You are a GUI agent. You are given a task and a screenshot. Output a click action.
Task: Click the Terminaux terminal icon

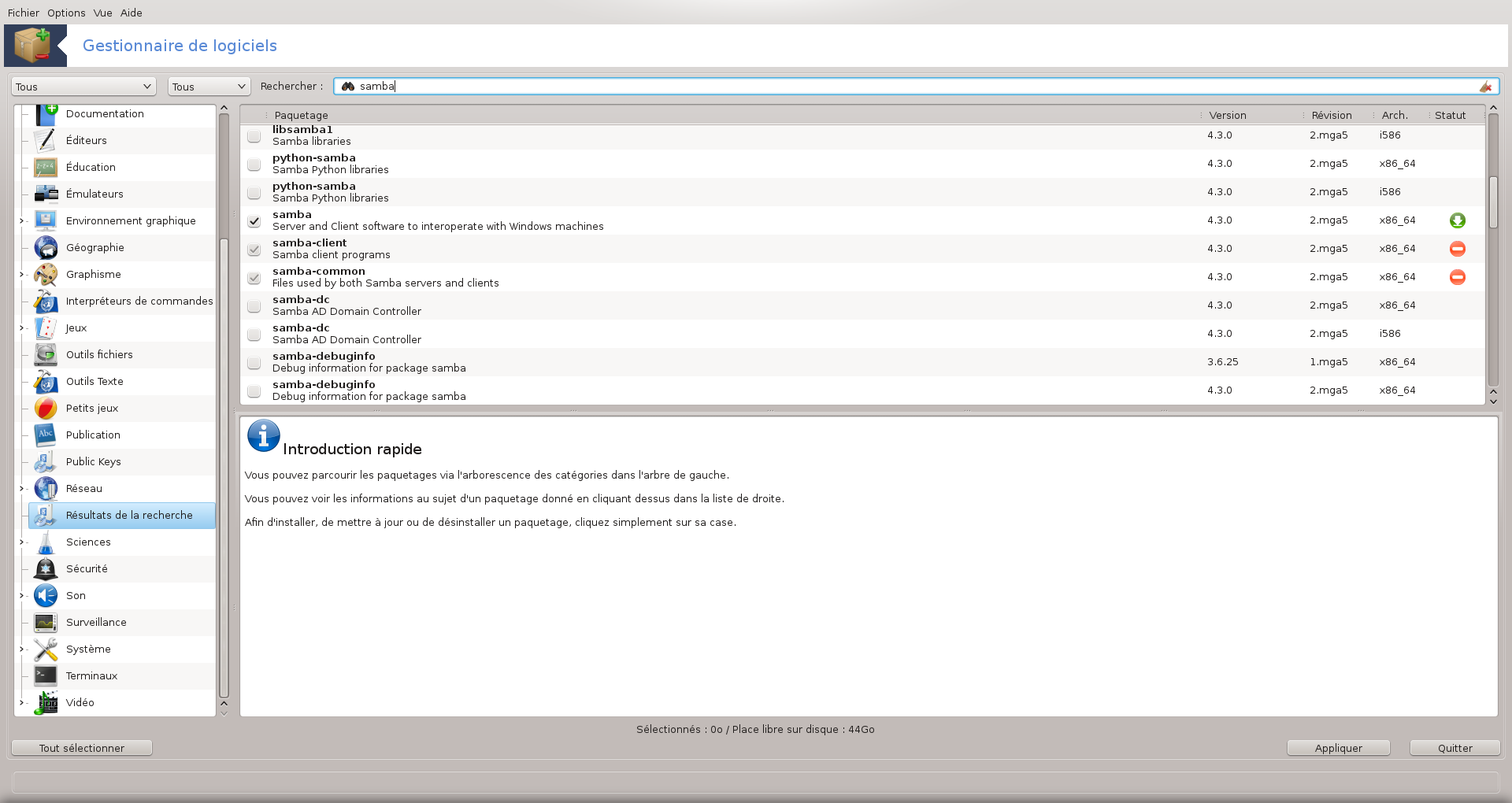point(46,676)
